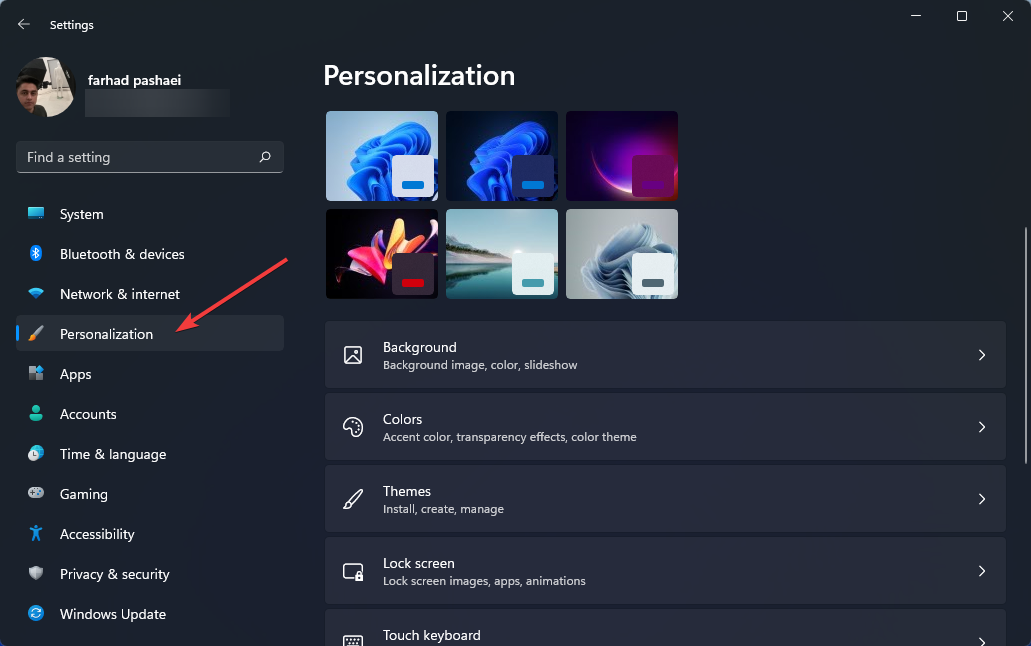1031x646 pixels.
Task: Open the Themes settings page
Action: (x=665, y=498)
